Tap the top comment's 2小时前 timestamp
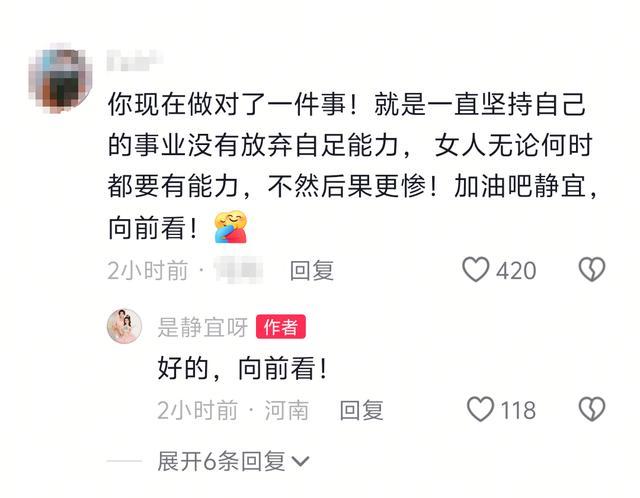 [148, 270]
